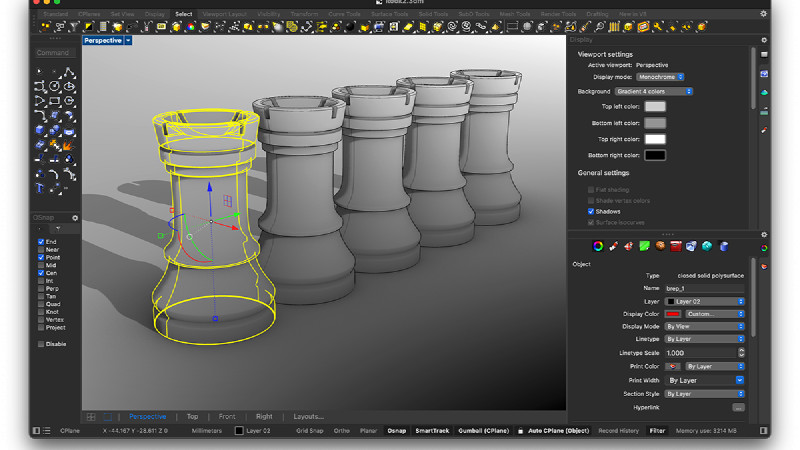Click the four-viewport layout icon at bottom

(x=90, y=416)
